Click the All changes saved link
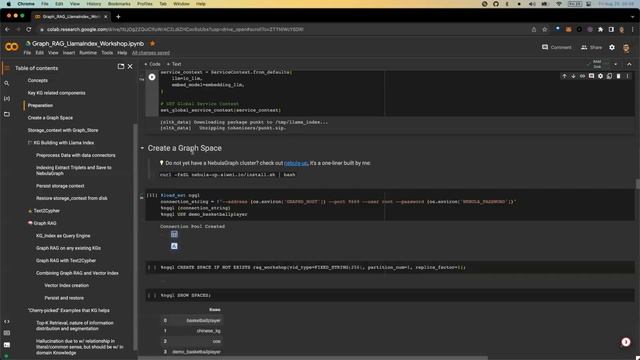The width and height of the screenshot is (640, 360). (151, 53)
